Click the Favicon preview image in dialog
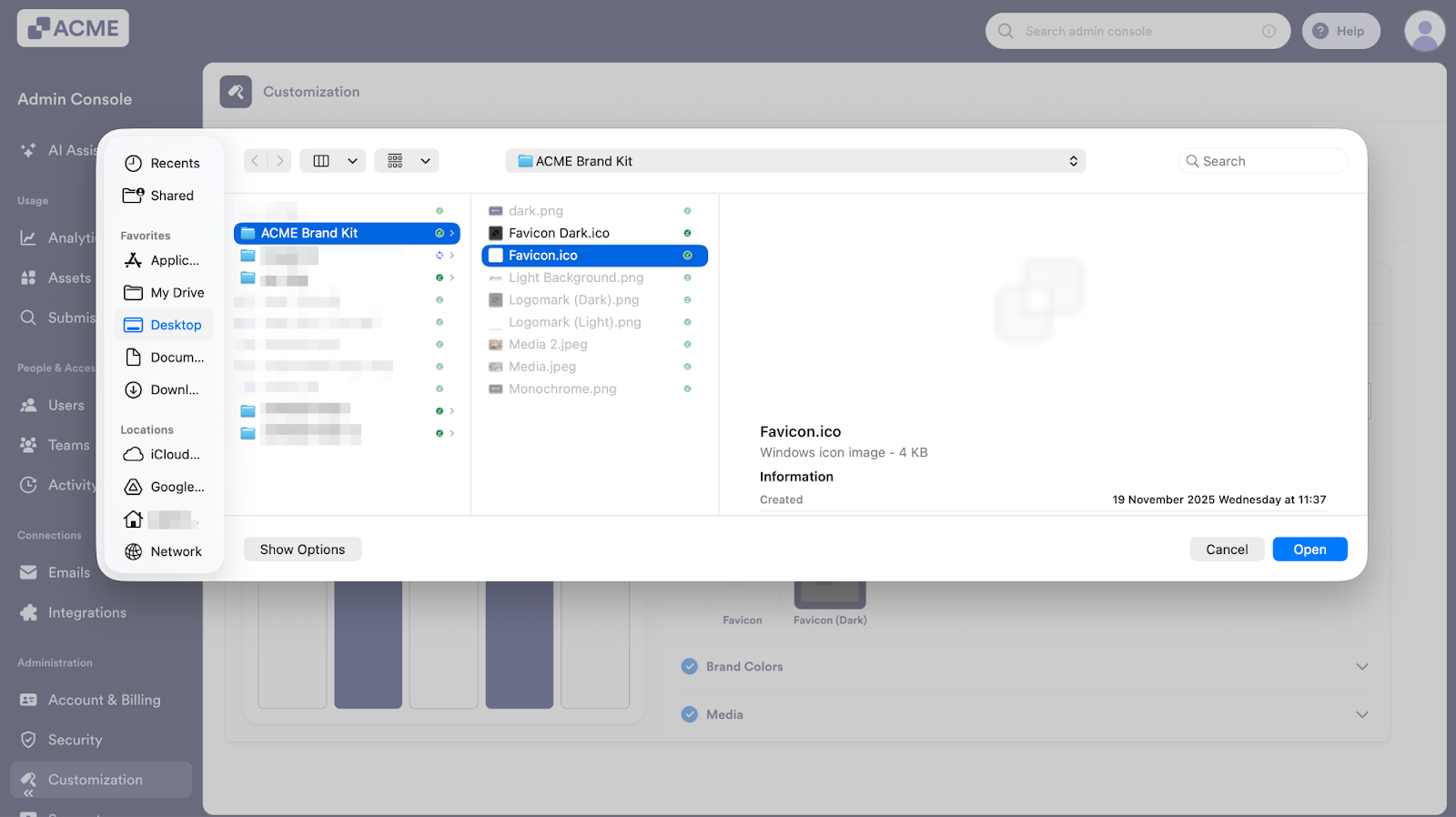Screen dimensions: 1456x817 (x=1039, y=300)
